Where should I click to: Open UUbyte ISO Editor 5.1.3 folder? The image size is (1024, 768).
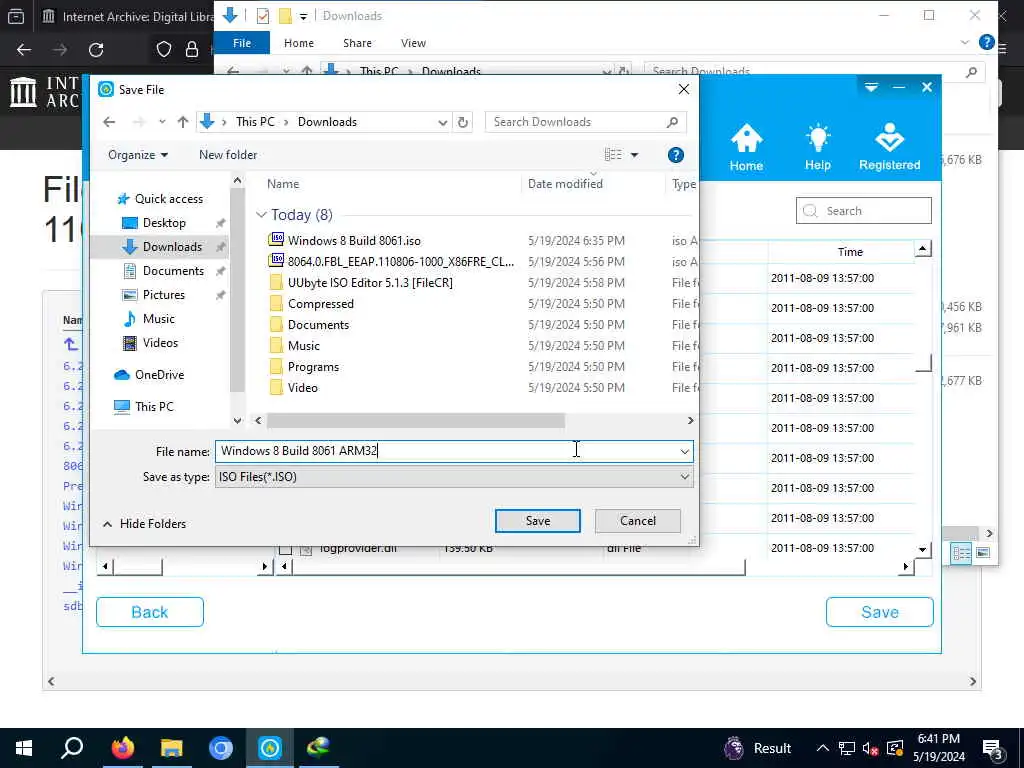(370, 282)
